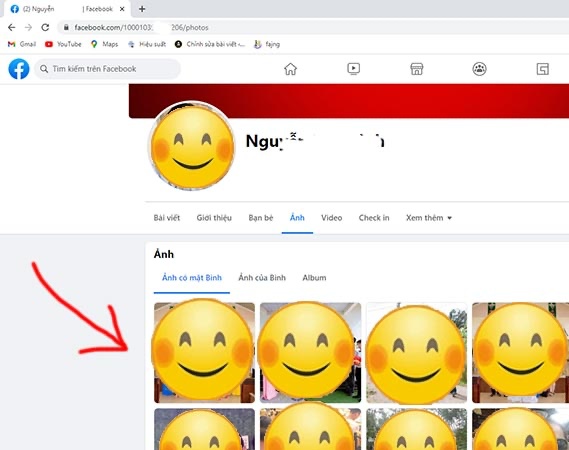This screenshot has width=569, height=450.
Task: Click the profile name heading
Action: click(x=315, y=141)
